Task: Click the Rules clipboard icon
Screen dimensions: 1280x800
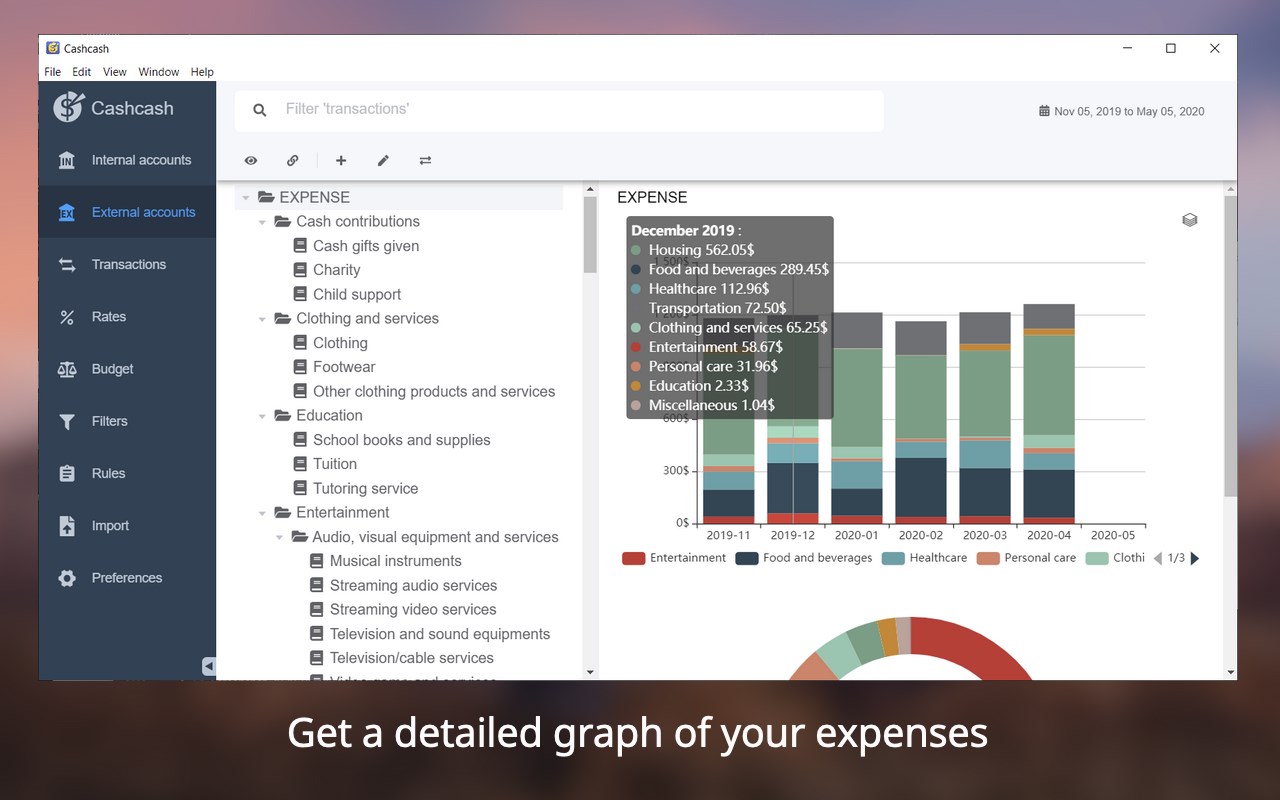Action: click(x=67, y=473)
